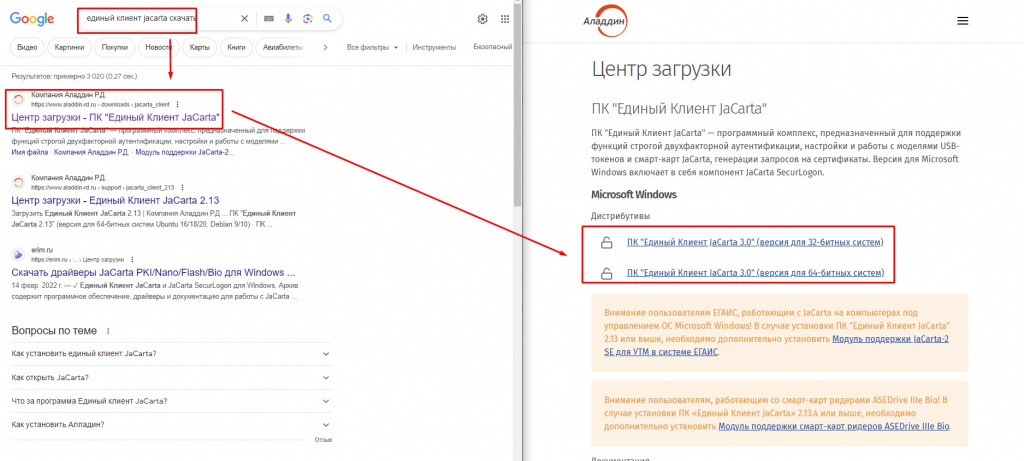Image resolution: width=1024 pixels, height=461 pixels.
Task: Open three-dot menu of jacarta_client result
Action: pyautogui.click(x=177, y=104)
